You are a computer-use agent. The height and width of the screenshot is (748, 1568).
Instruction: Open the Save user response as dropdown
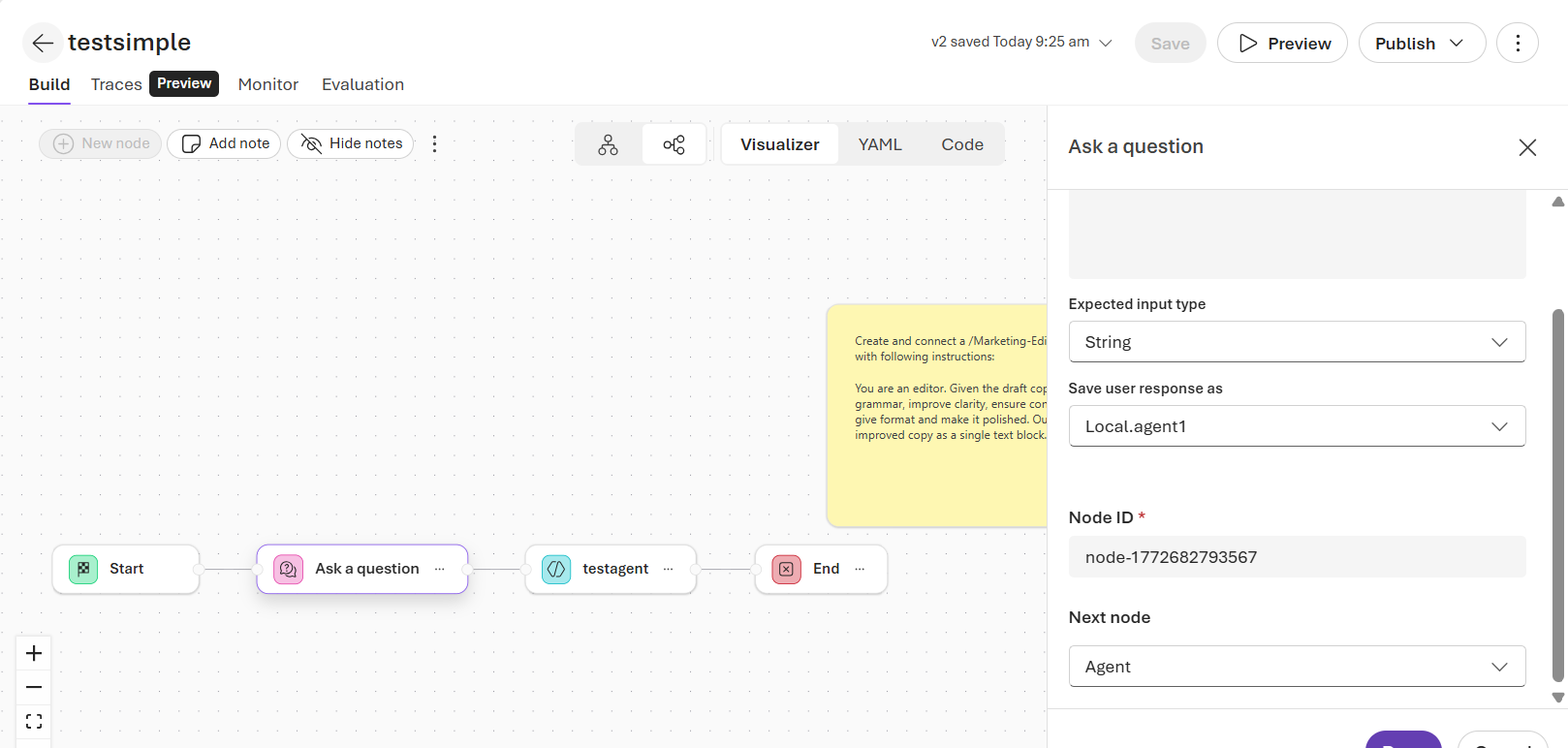point(1297,426)
